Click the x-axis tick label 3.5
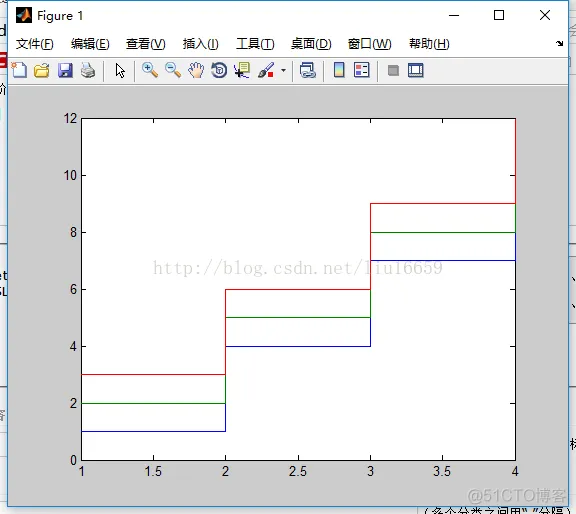The image size is (576, 514). coord(442,471)
